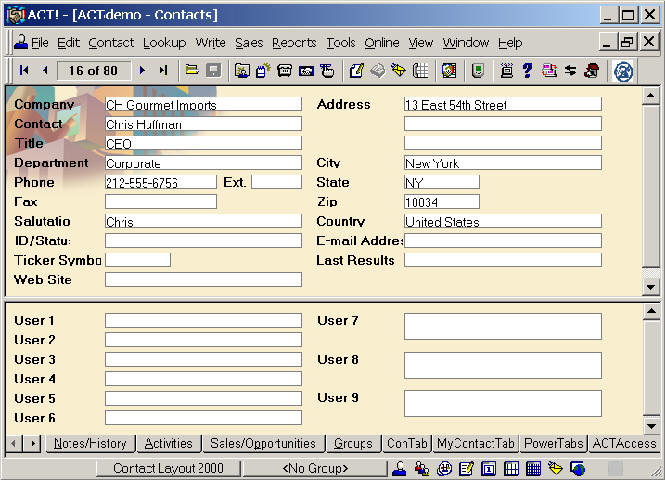Image resolution: width=665 pixels, height=480 pixels.
Task: Open the Tools menu
Action: [x=341, y=43]
